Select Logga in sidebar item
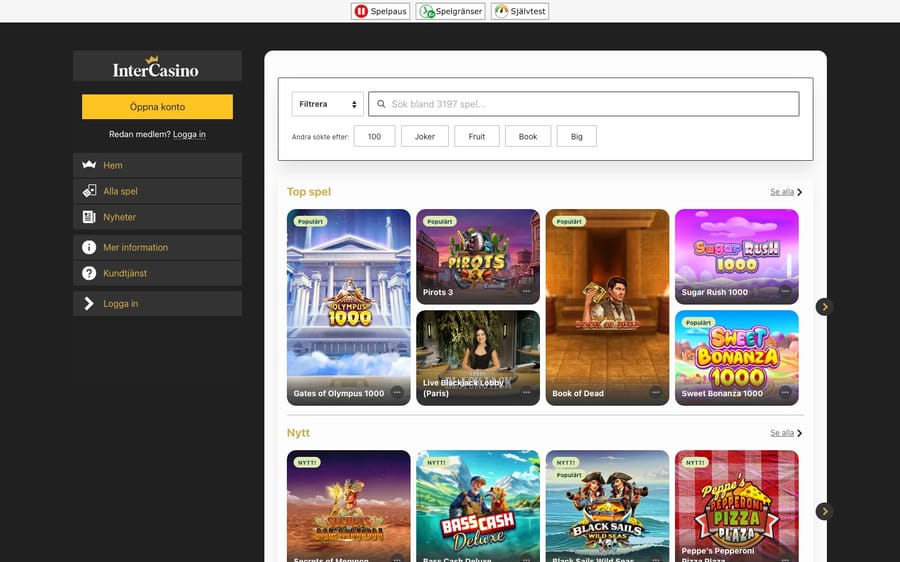The width and height of the screenshot is (900, 562). (157, 304)
